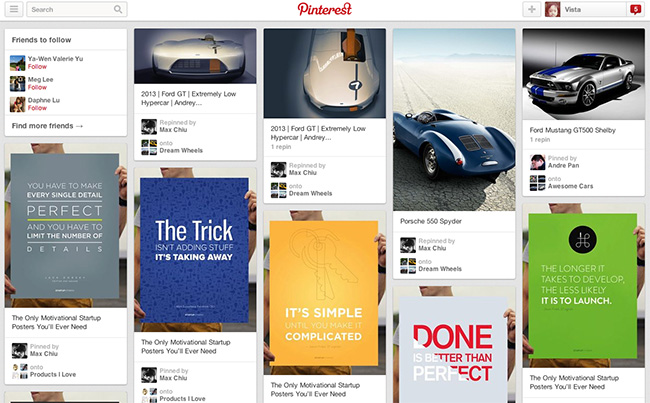This screenshot has height=403, width=650.
Task: Open the Porsche 550 Spyder pin image
Action: (454, 120)
